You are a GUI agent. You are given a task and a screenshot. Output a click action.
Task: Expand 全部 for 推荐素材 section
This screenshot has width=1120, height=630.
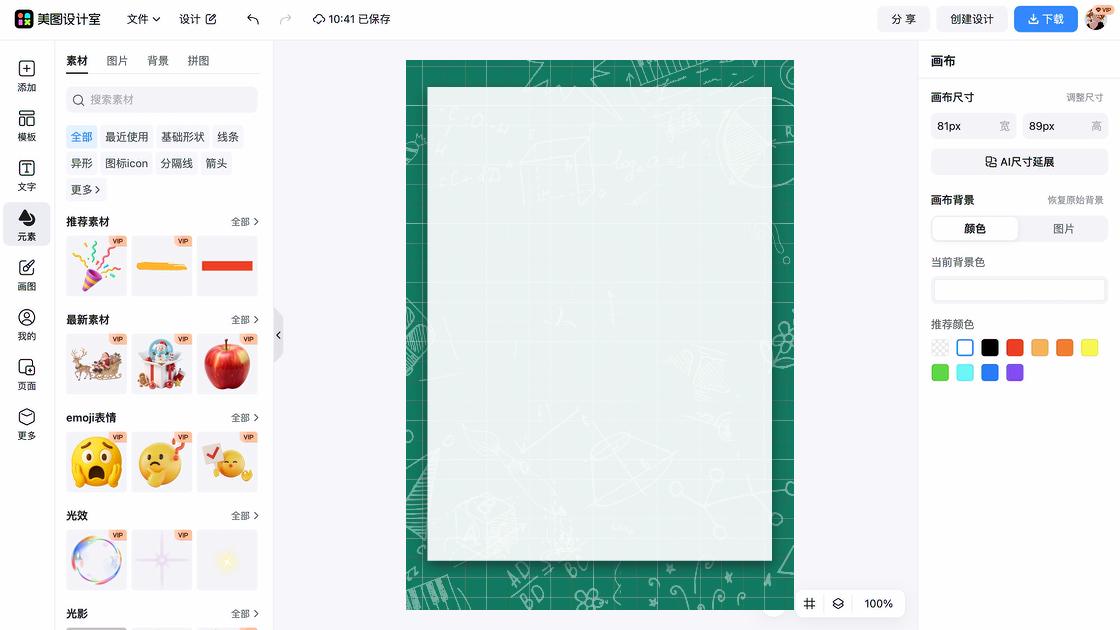[x=245, y=222]
